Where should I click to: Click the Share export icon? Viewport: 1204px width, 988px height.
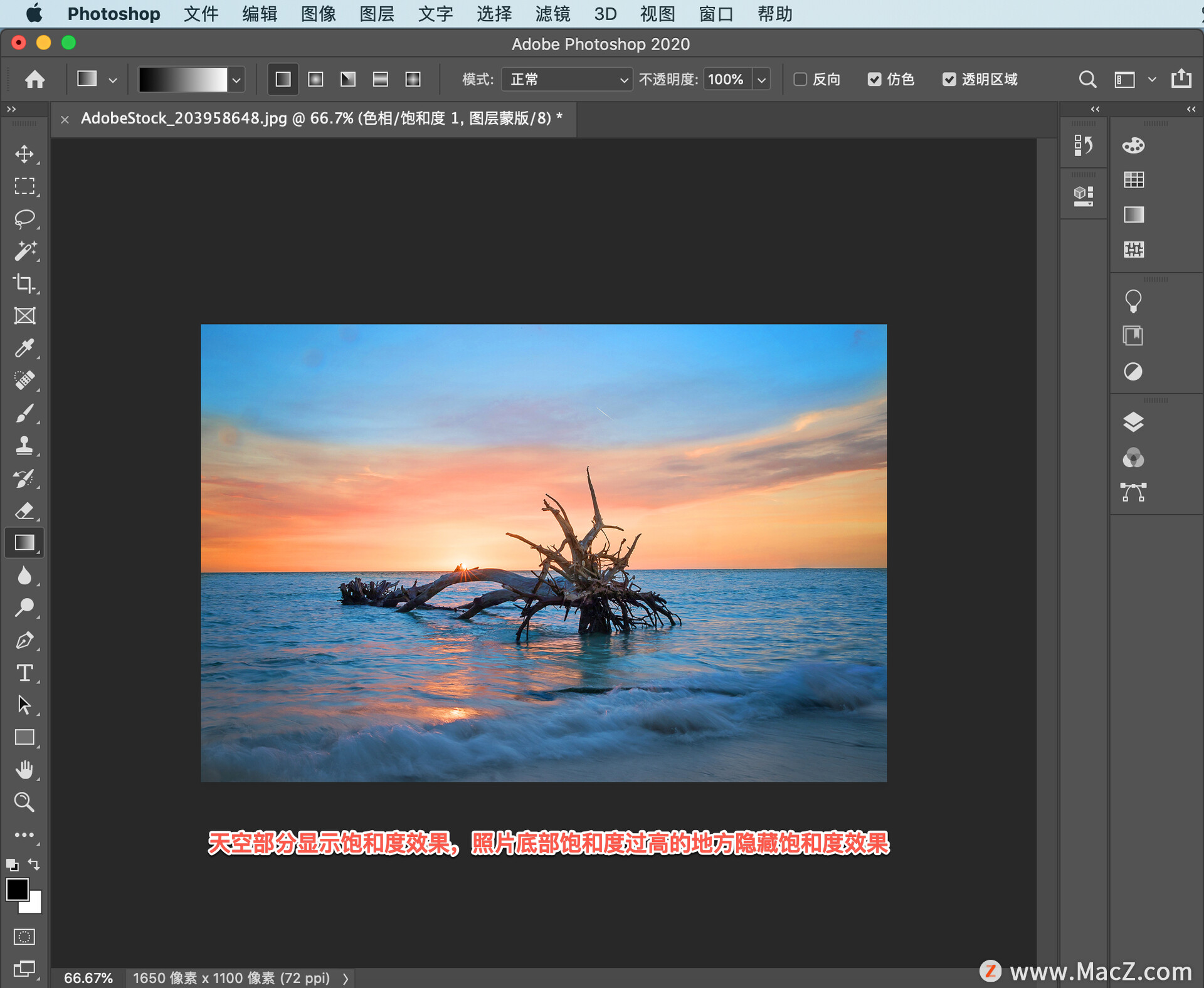[x=1181, y=78]
